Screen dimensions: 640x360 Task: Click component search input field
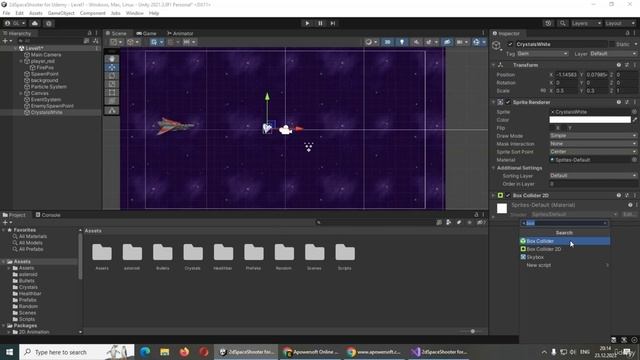tap(564, 223)
